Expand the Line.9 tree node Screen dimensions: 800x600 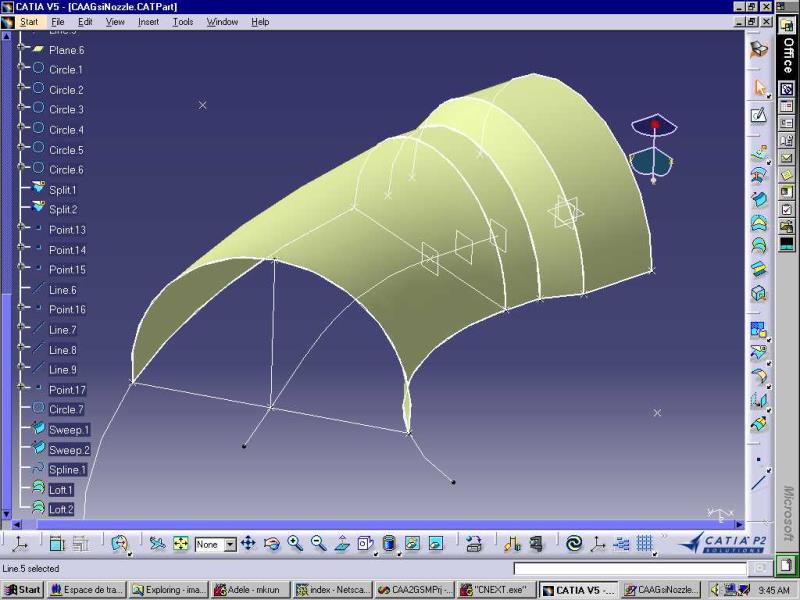[20, 366]
